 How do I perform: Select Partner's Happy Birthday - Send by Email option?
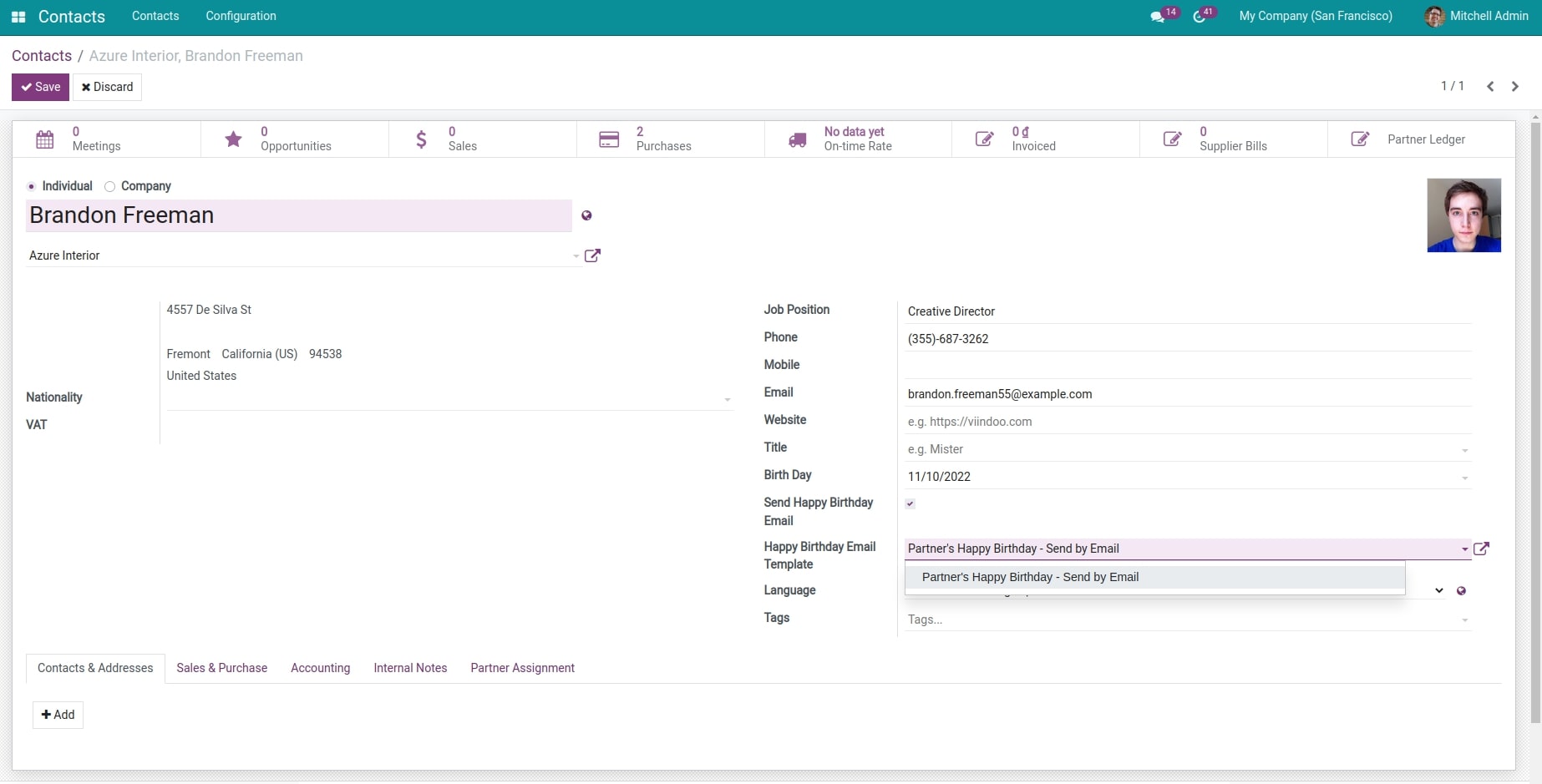coord(1029,577)
